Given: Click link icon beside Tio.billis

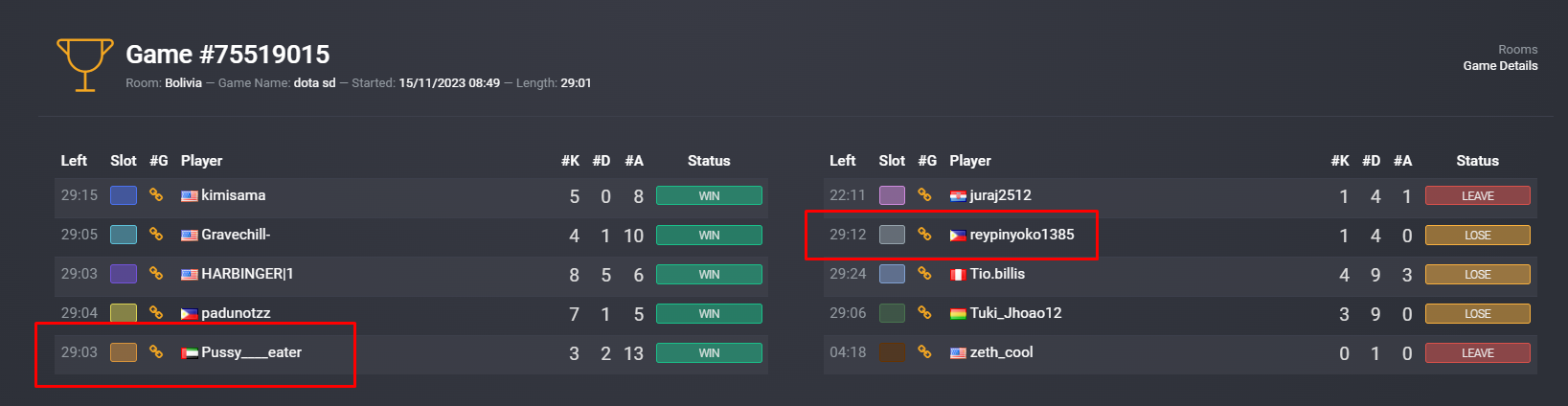Looking at the screenshot, I should click(x=924, y=274).
